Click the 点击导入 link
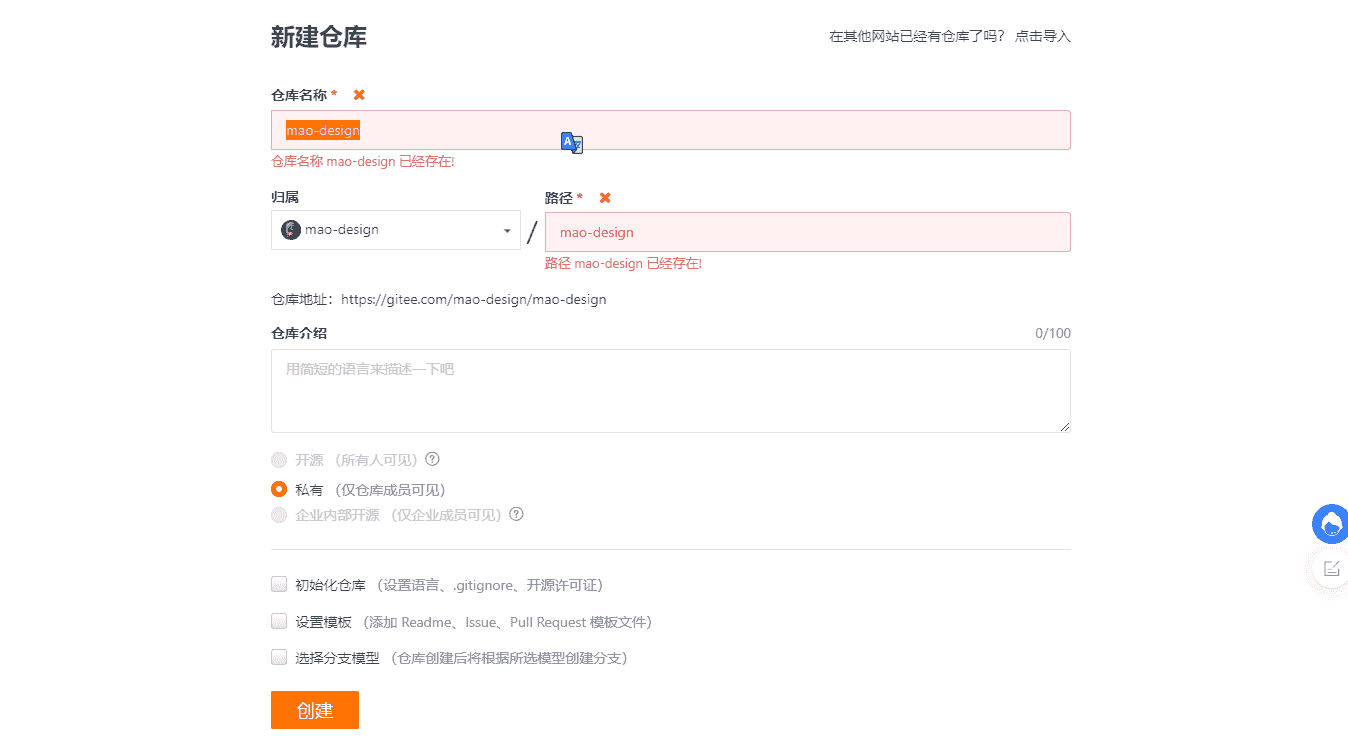 (1042, 36)
